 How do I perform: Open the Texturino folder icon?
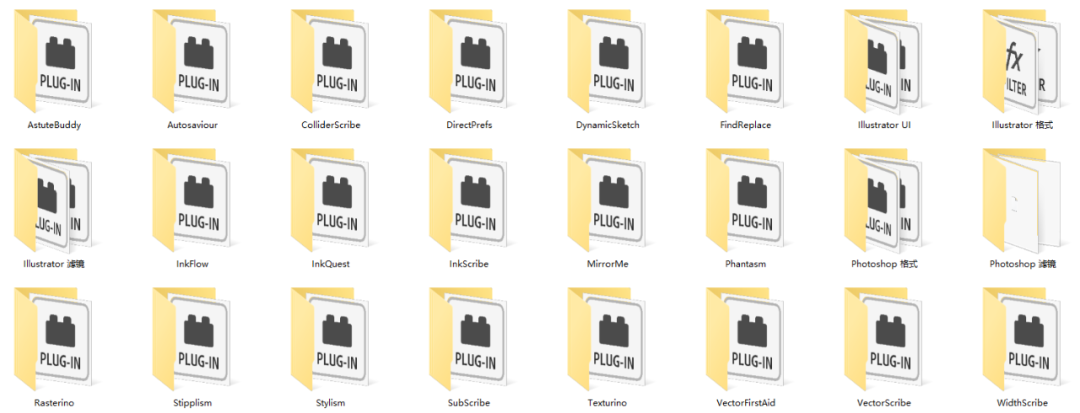[x=608, y=339]
